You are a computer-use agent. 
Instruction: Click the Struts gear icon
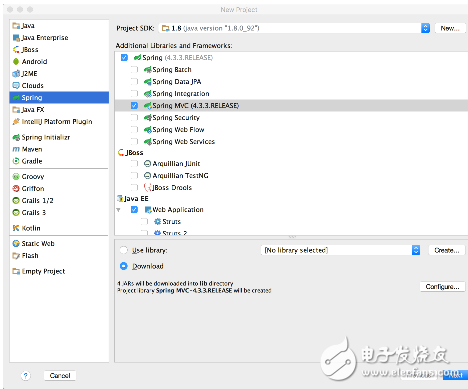(x=158, y=222)
